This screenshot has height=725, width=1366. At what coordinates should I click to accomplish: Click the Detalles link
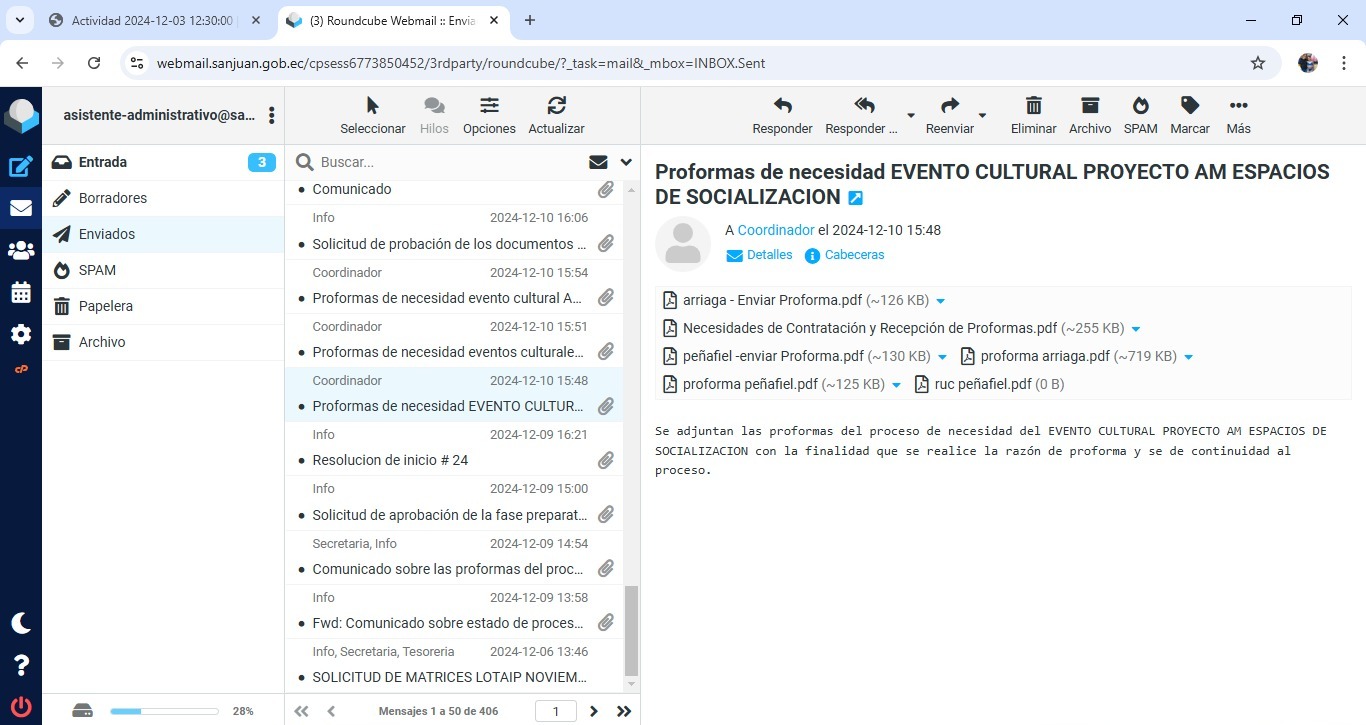769,255
